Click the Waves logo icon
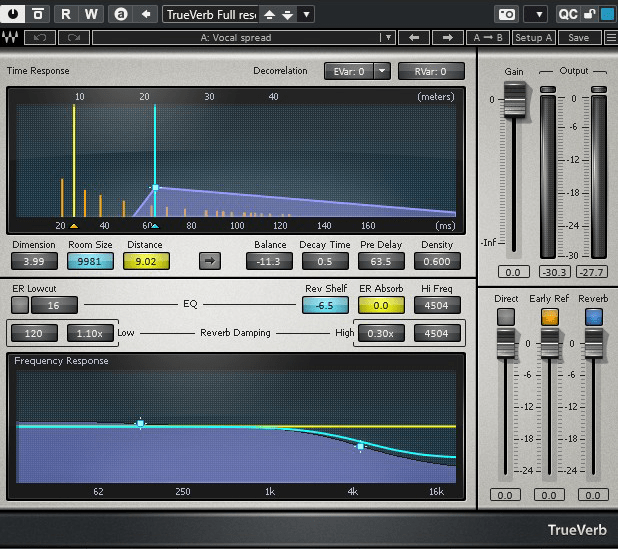Screen dimensions: 618x549 12,38
